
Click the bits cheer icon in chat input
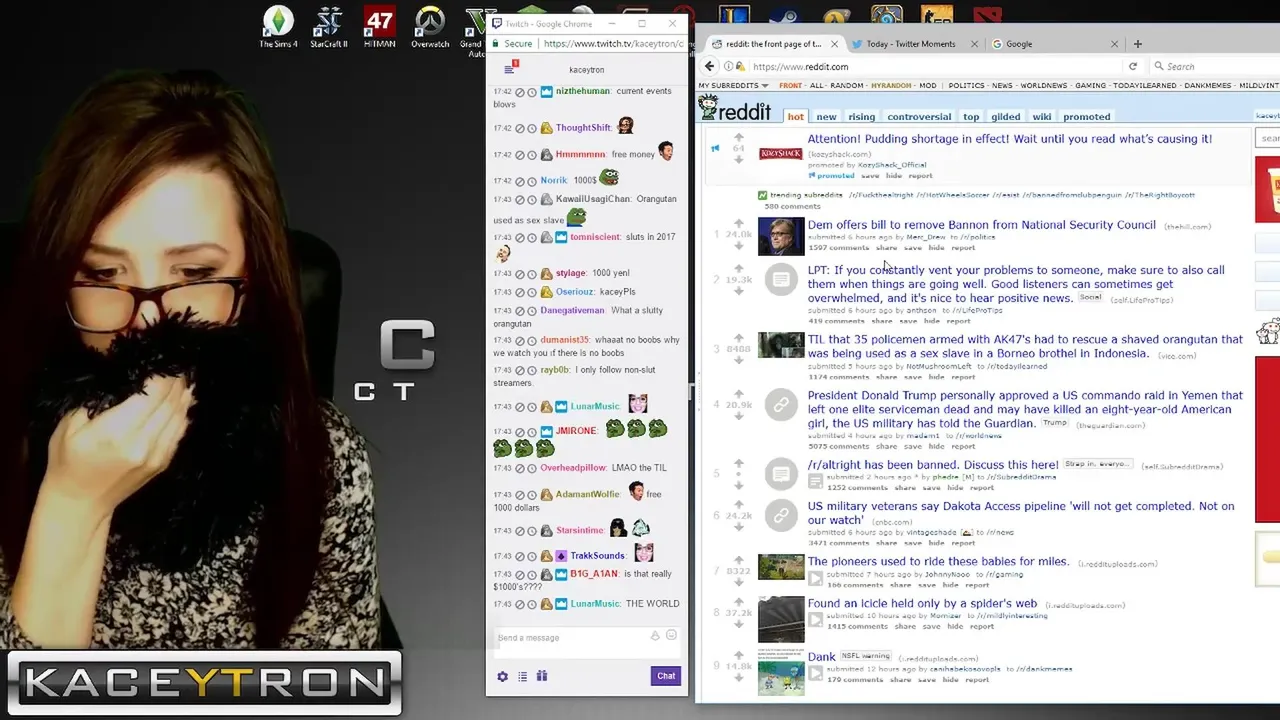(655, 635)
